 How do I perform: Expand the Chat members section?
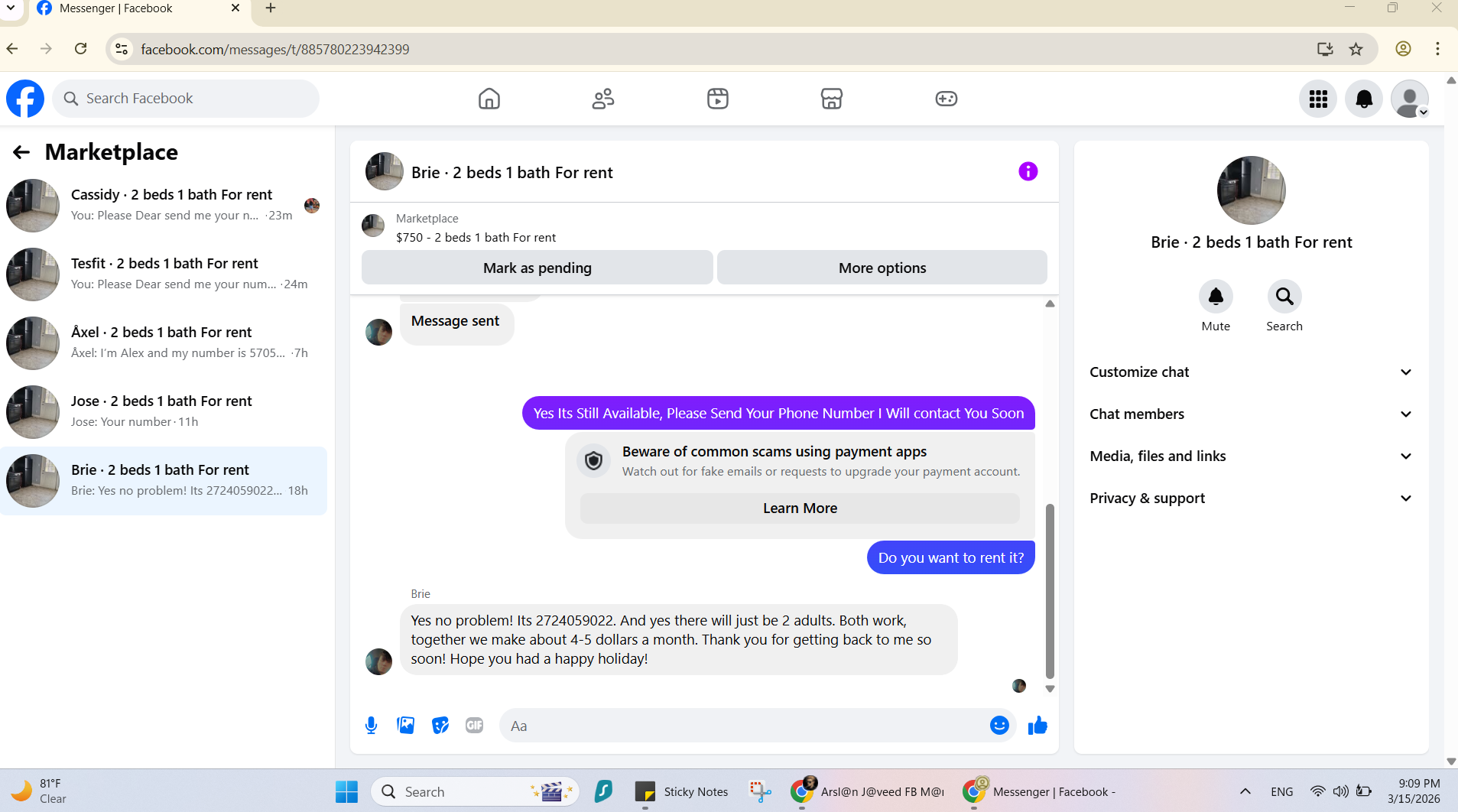(1252, 414)
